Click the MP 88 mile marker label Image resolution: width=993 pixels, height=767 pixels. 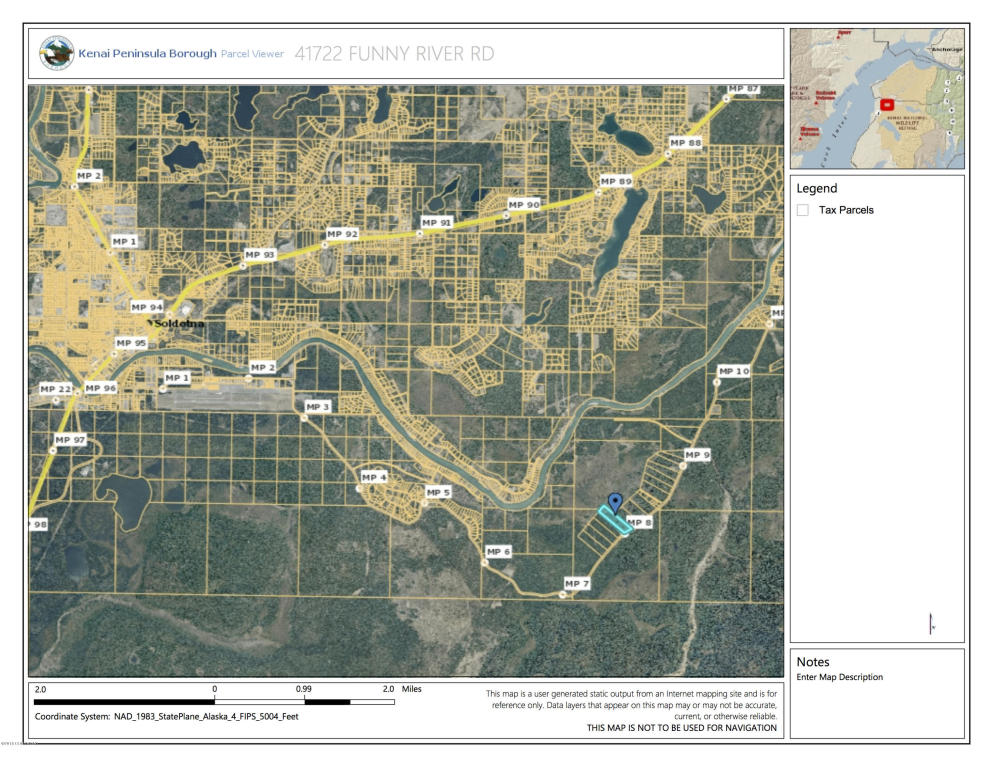coord(685,143)
